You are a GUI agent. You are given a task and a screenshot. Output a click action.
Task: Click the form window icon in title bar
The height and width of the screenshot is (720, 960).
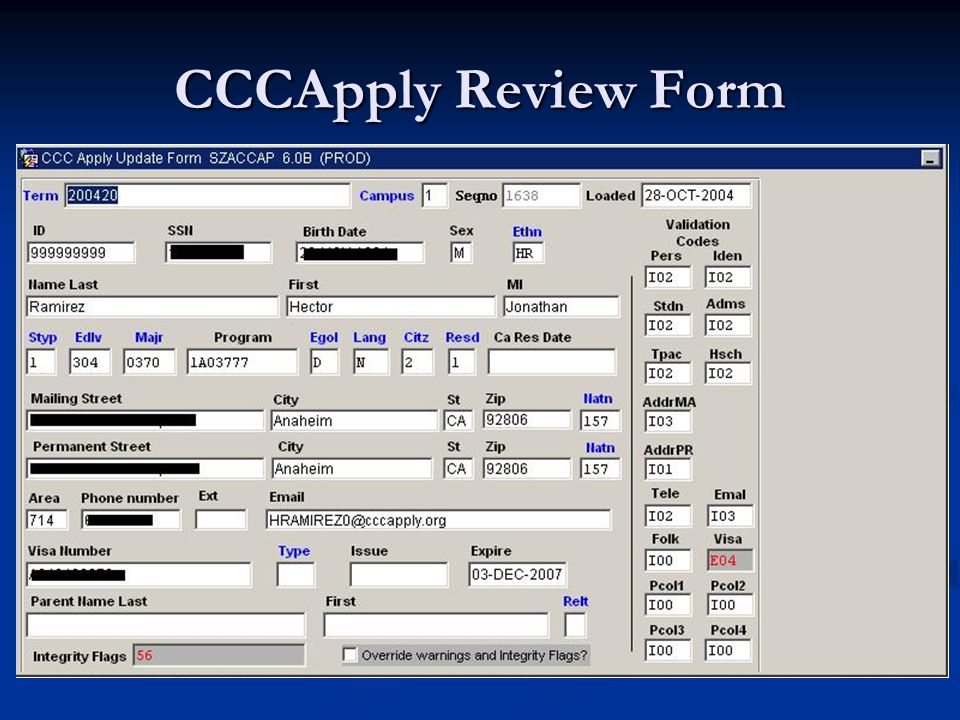click(x=28, y=159)
